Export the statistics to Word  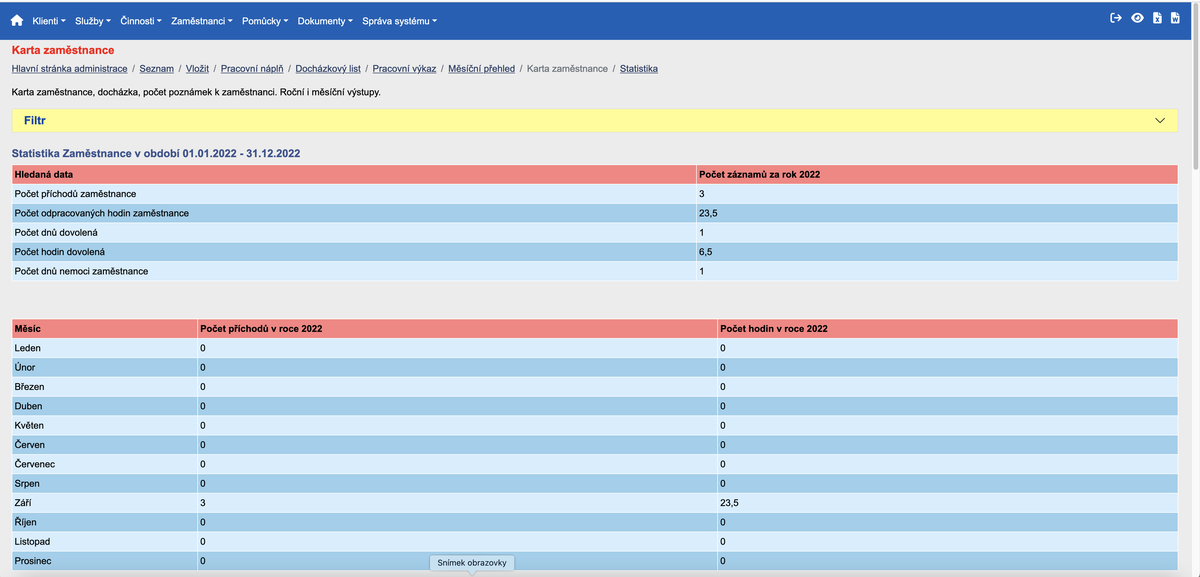click(x=1175, y=17)
